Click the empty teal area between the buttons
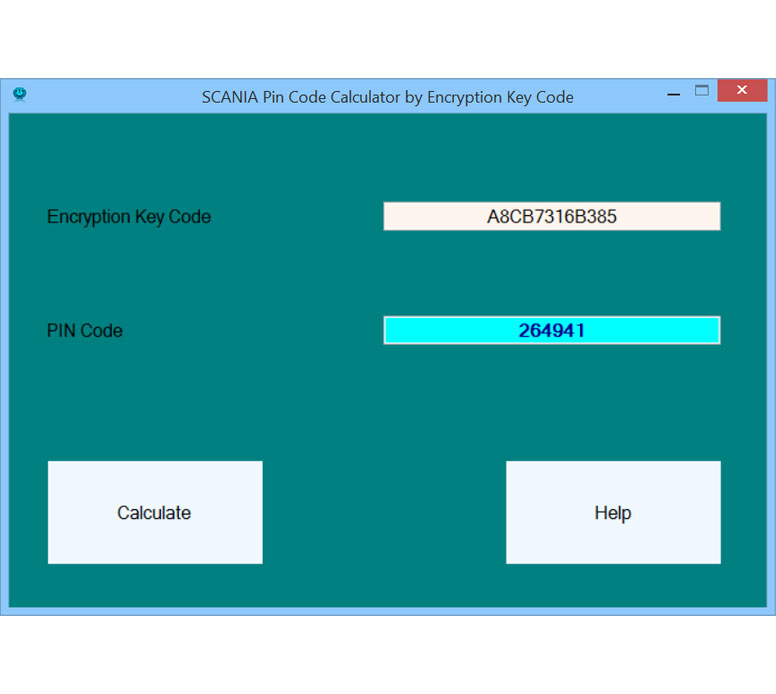 click(x=384, y=512)
